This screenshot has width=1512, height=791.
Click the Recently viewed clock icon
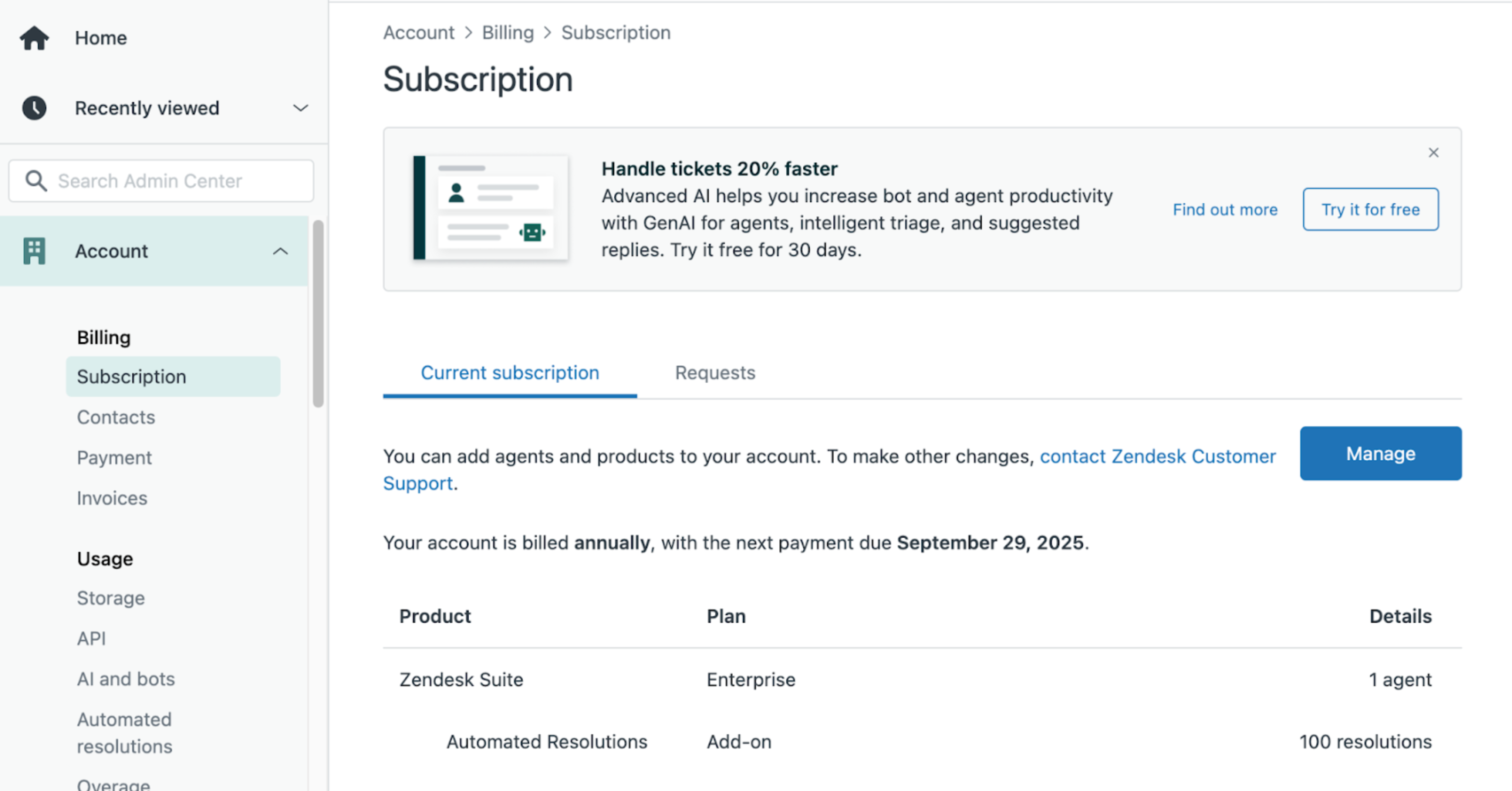34,108
